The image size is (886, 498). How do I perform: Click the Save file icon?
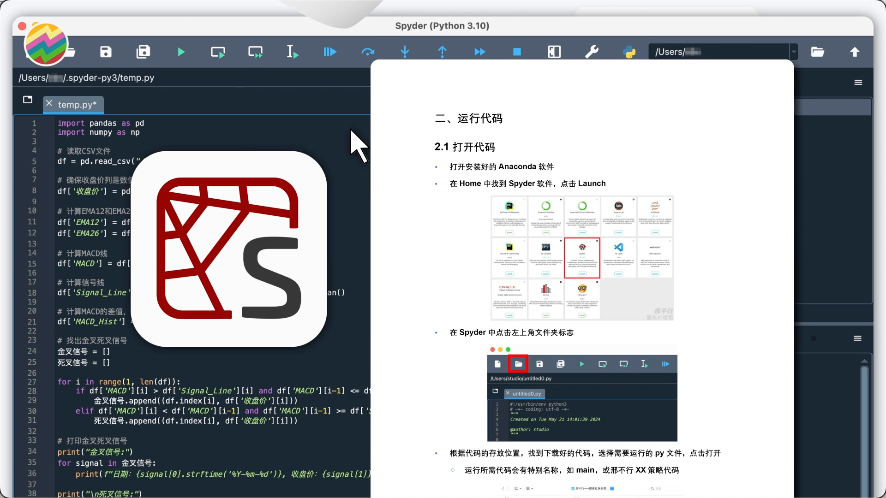[106, 51]
